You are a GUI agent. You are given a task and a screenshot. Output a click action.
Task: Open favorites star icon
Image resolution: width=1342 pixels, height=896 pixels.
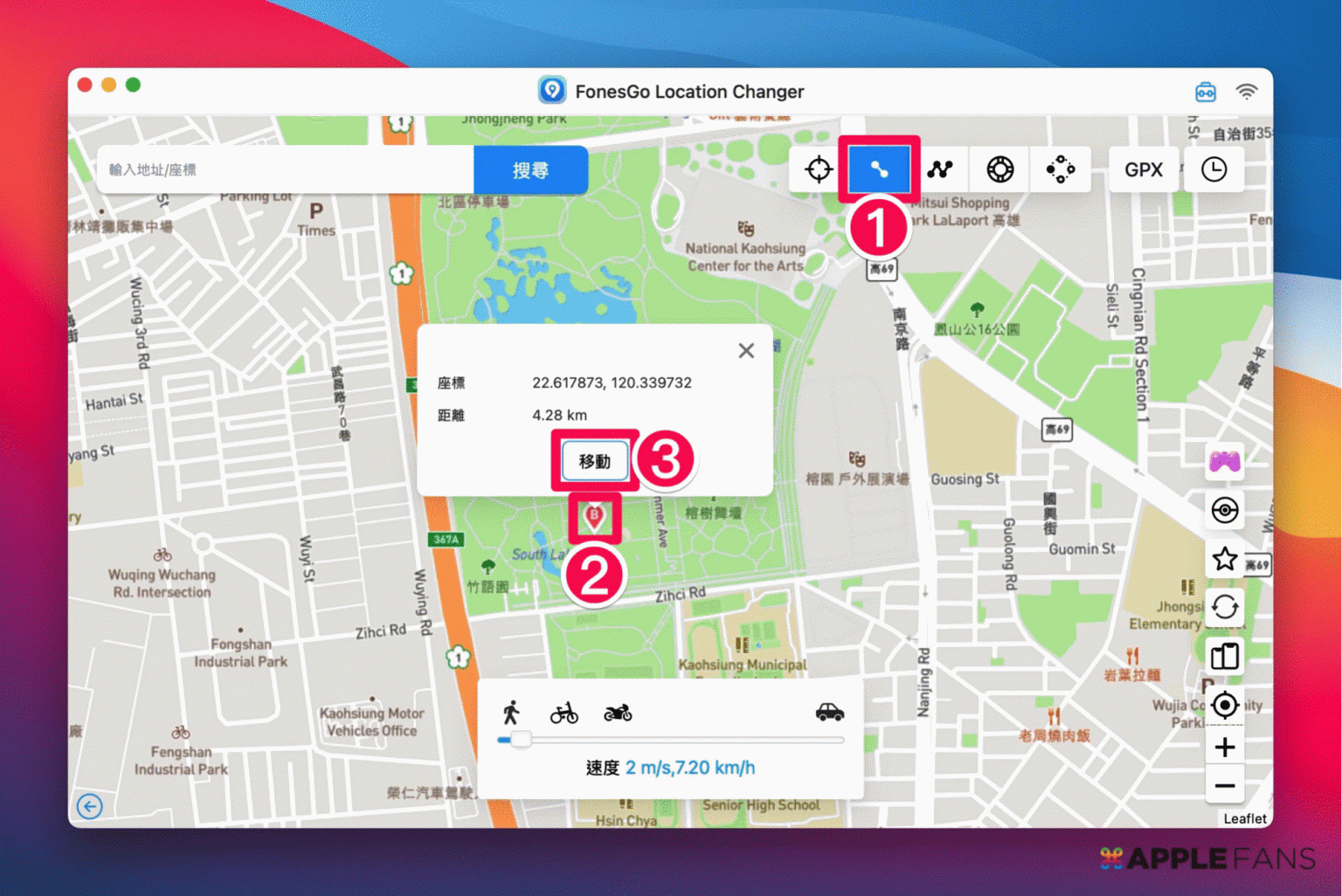click(x=1224, y=559)
